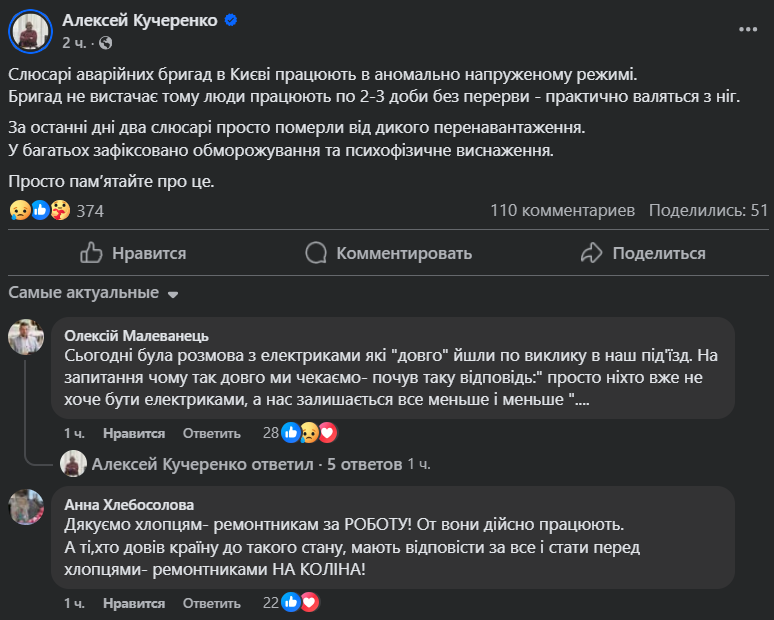Viewport: 774px width, 620px height.
Task: Open the post reactions emoji summary
Action: tap(40, 211)
